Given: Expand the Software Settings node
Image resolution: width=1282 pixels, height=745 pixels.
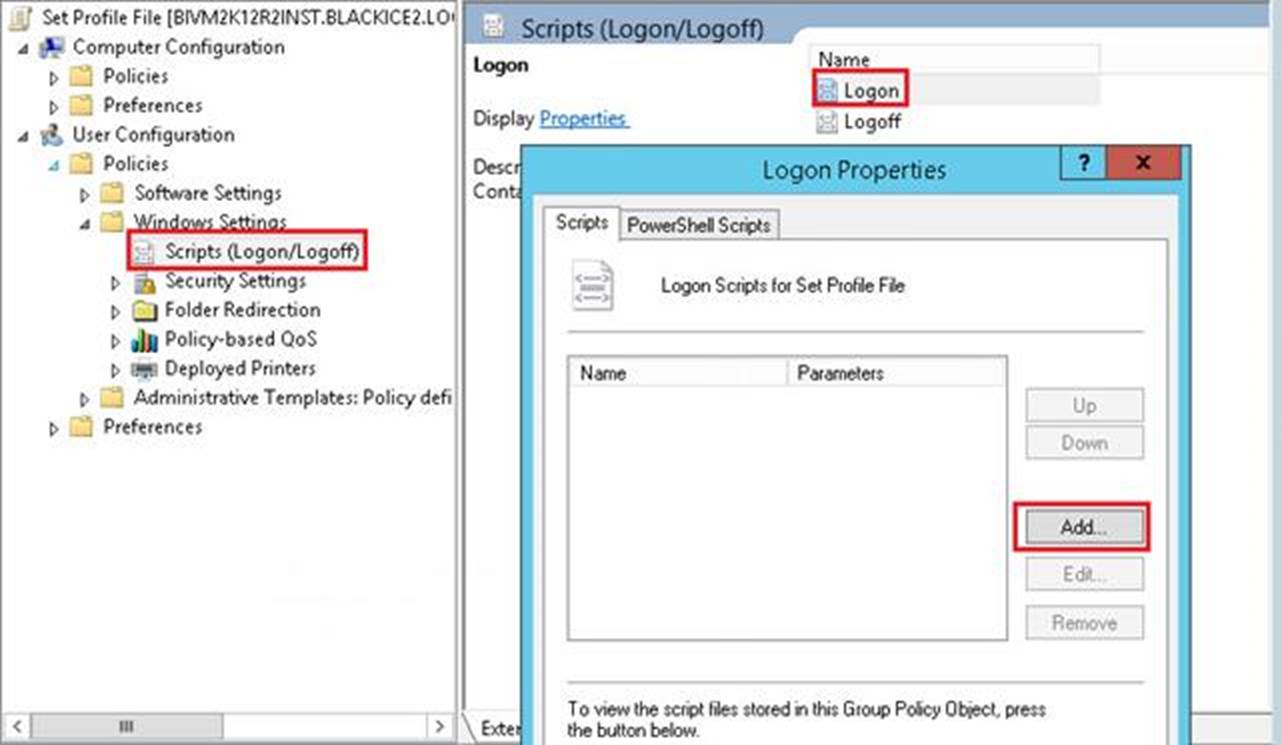Looking at the screenshot, I should (86, 194).
